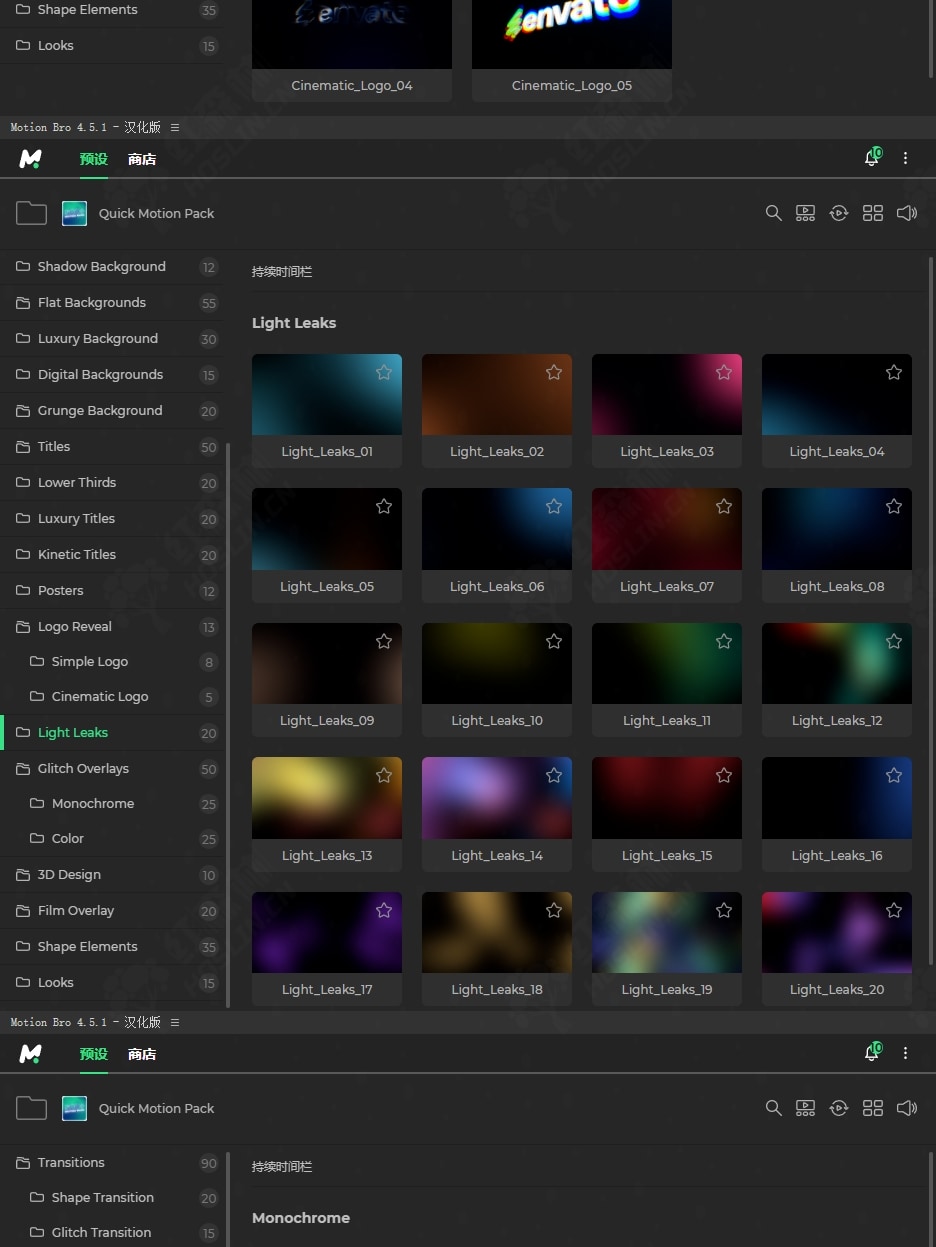Open the Cinematic Logo subfolder
The height and width of the screenshot is (1247, 936).
tap(100, 697)
